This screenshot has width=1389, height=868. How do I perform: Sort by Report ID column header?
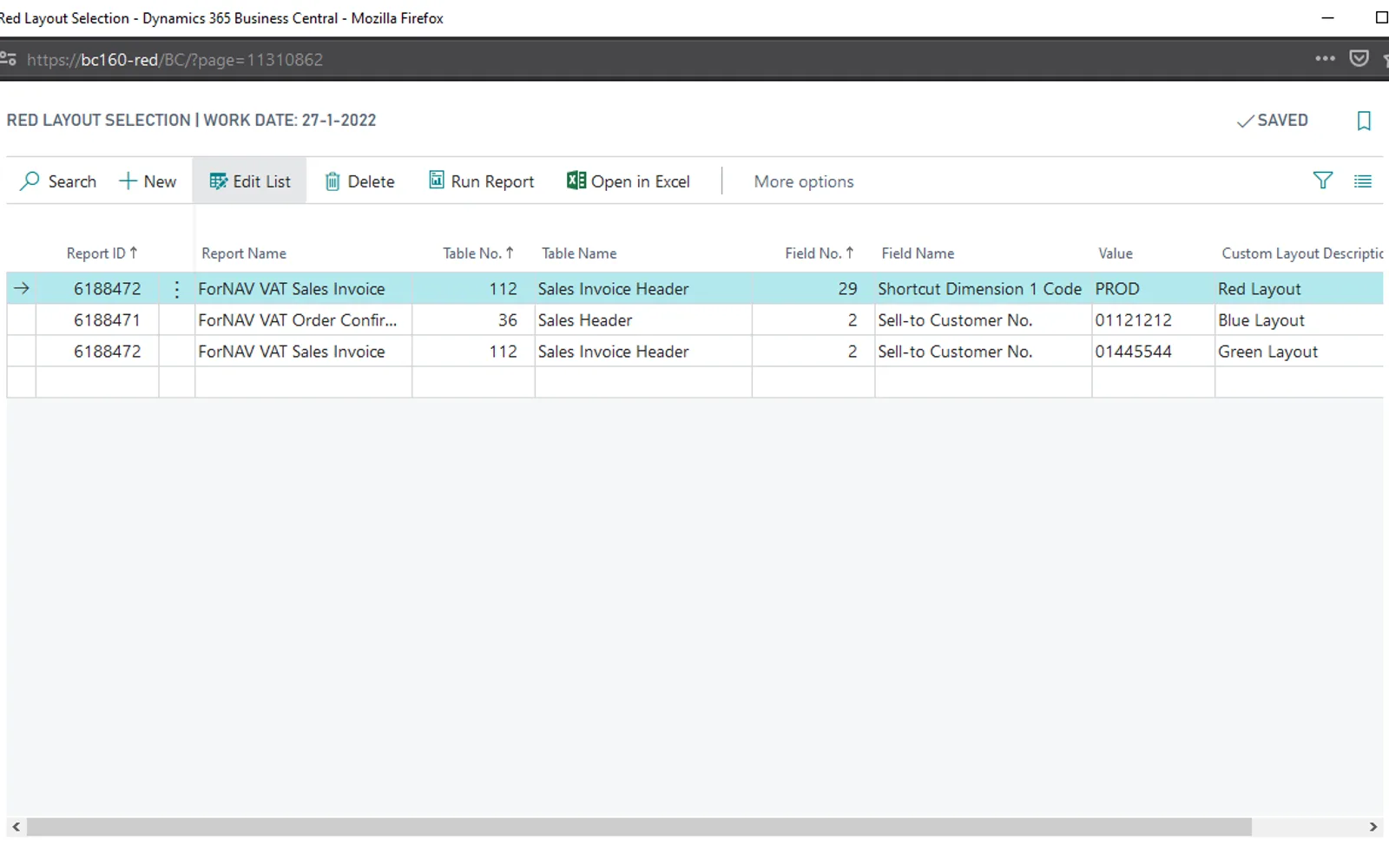point(102,253)
